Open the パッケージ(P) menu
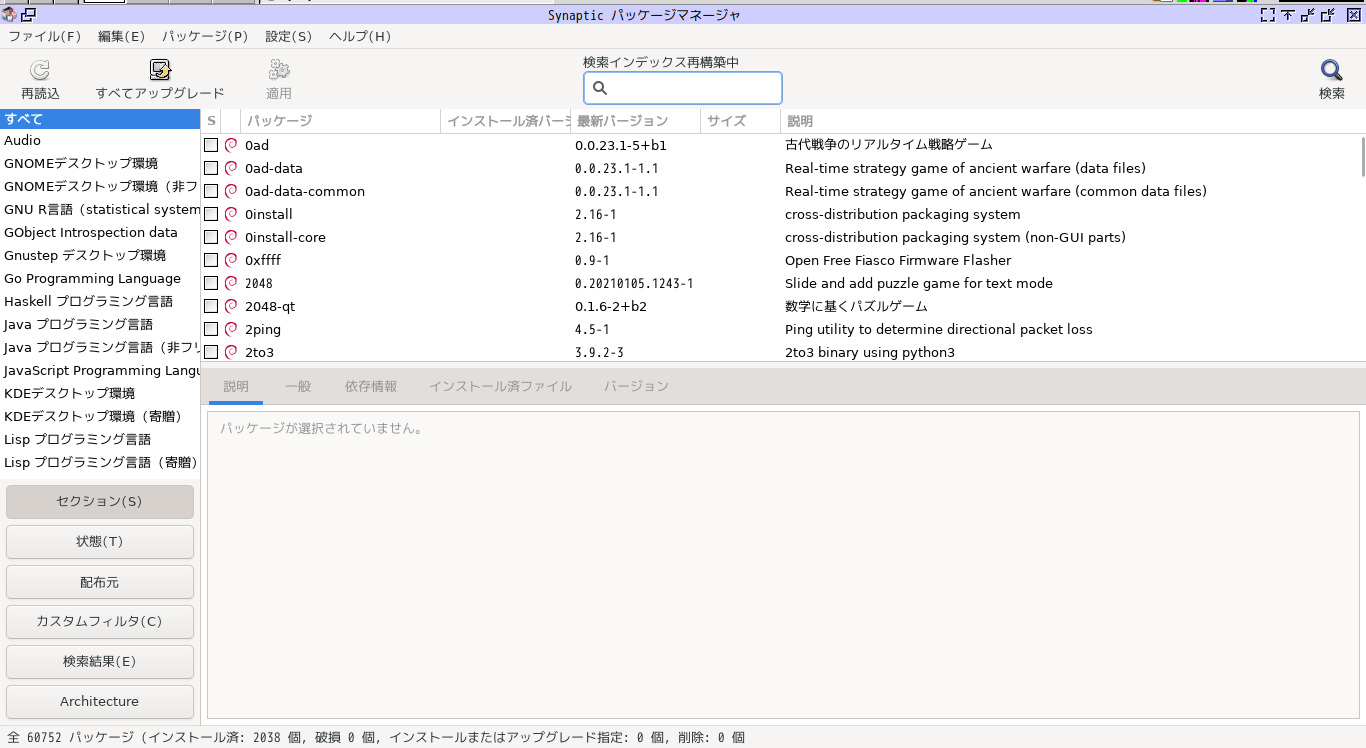 tap(205, 36)
